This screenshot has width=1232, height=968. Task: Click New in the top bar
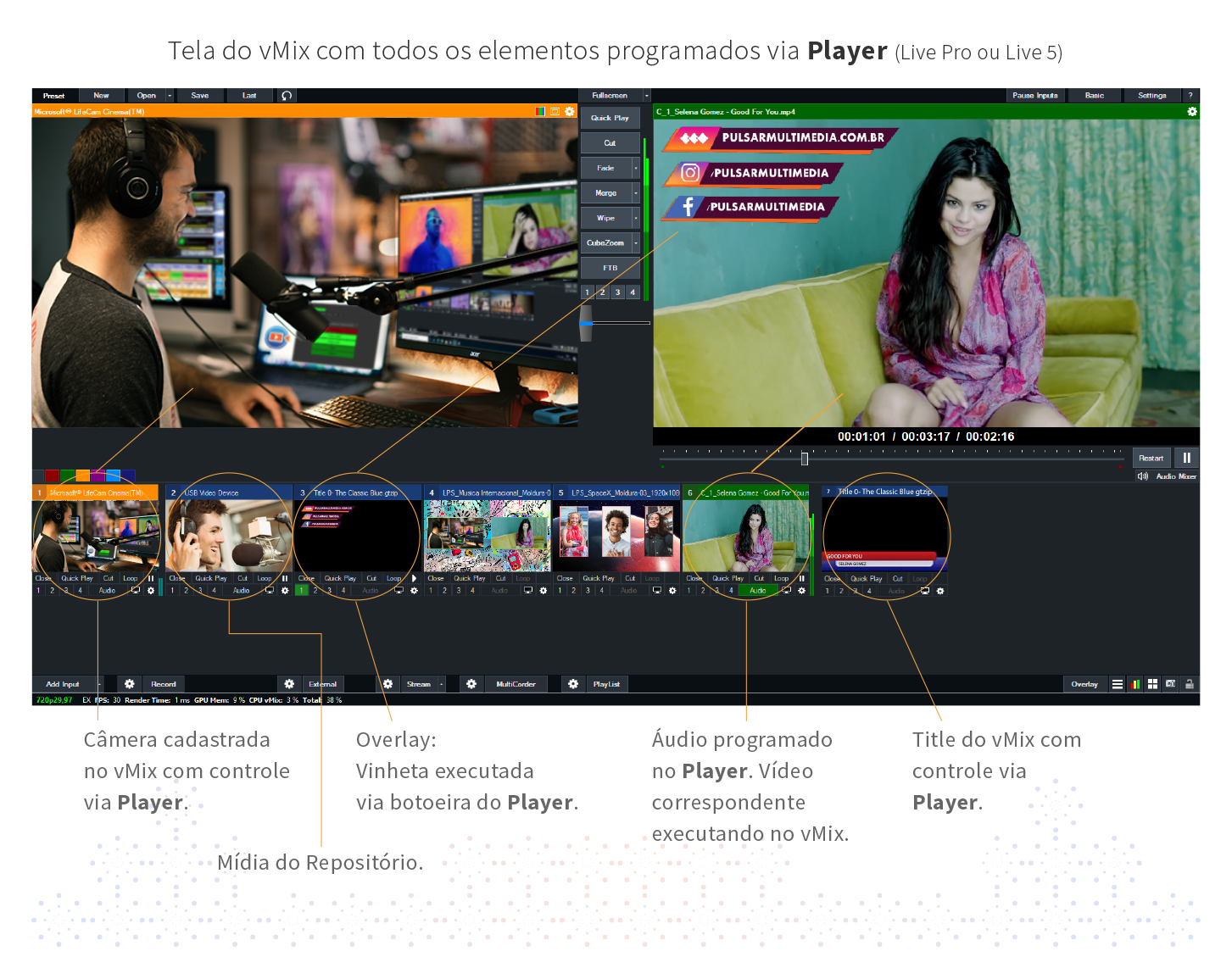click(x=102, y=96)
